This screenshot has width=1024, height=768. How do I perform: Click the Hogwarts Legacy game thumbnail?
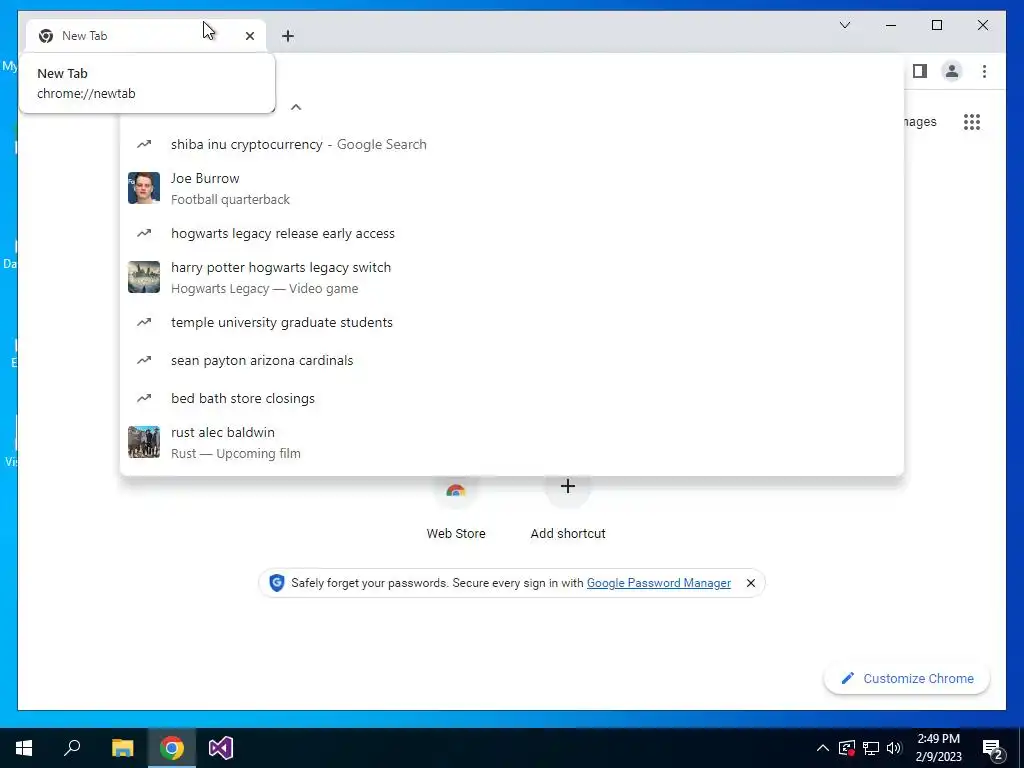click(144, 277)
